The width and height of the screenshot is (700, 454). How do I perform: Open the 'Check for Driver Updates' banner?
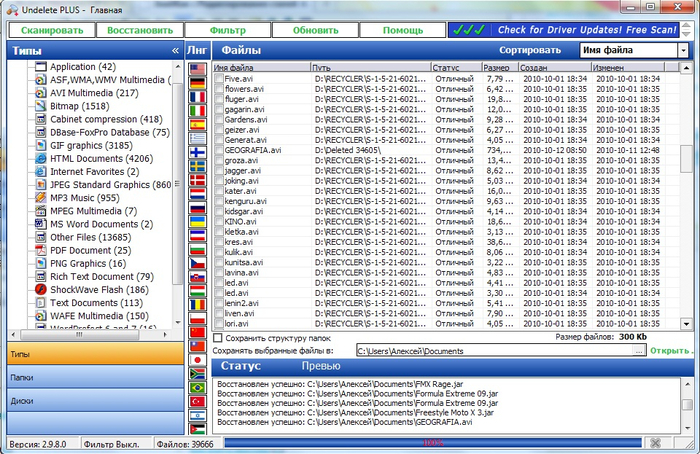(564, 30)
